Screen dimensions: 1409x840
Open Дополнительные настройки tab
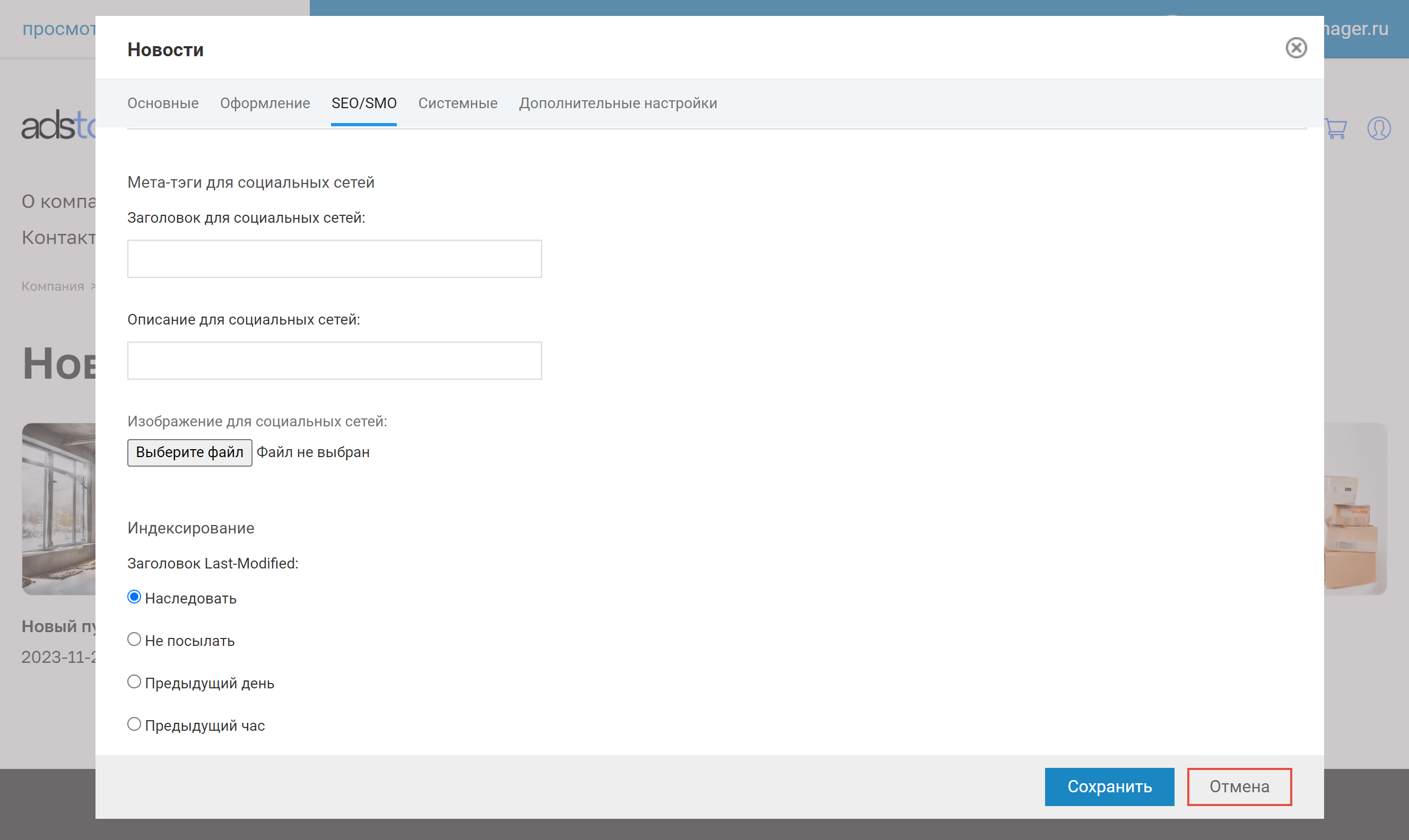click(617, 103)
